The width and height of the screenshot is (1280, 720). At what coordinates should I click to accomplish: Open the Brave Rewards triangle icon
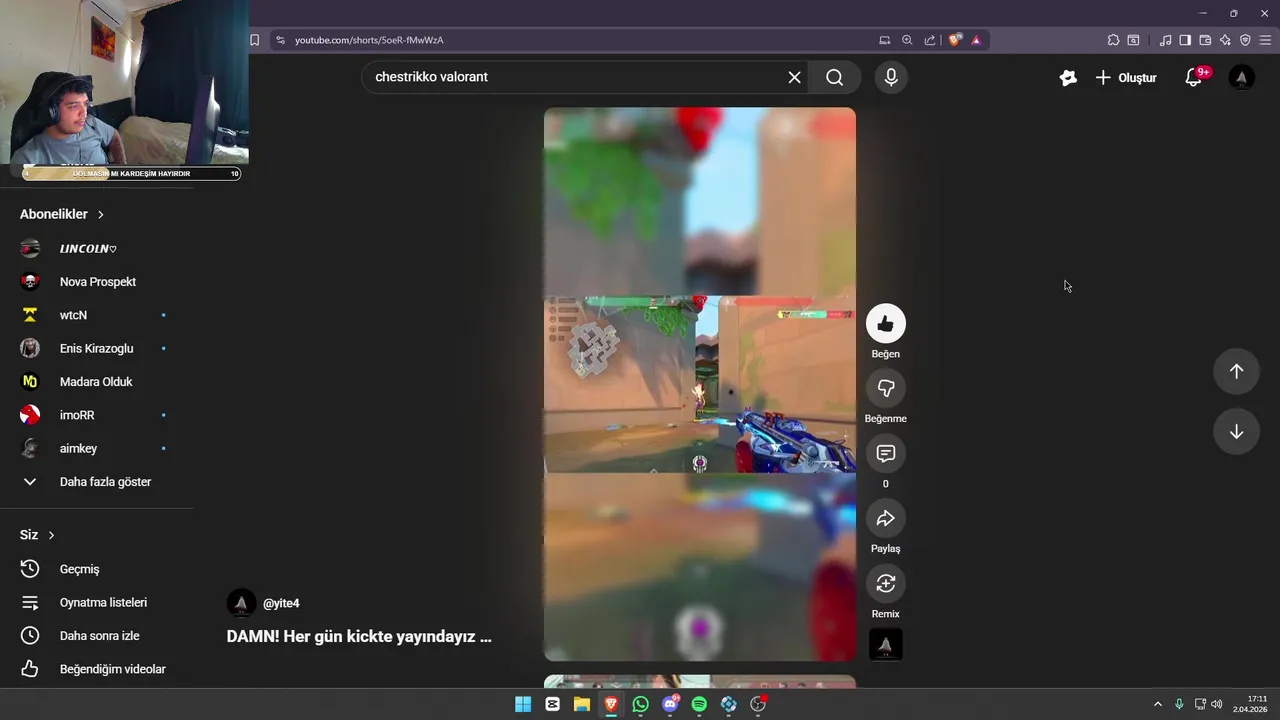pyautogui.click(x=976, y=40)
